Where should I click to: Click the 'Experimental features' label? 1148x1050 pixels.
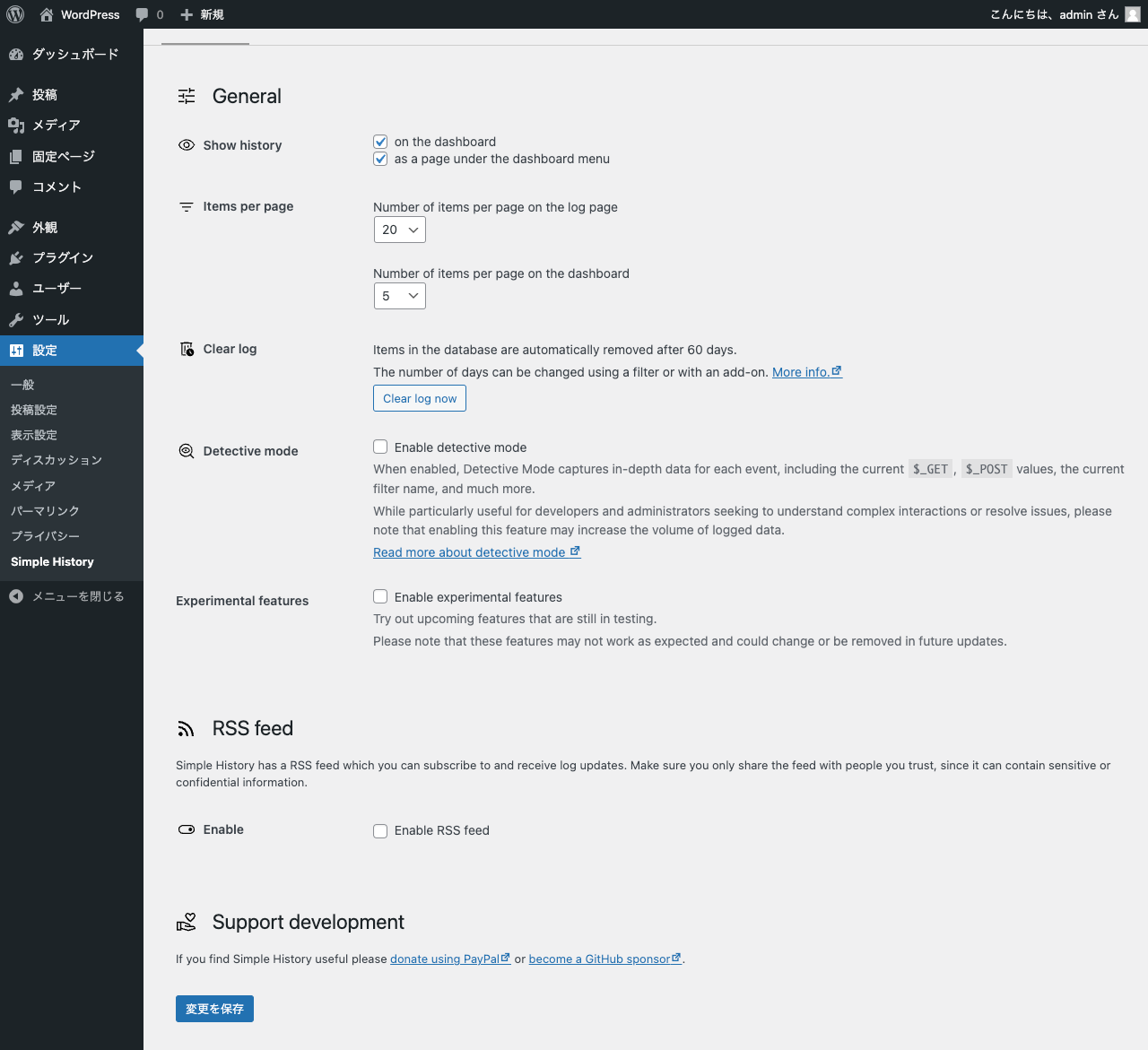pyautogui.click(x=242, y=601)
